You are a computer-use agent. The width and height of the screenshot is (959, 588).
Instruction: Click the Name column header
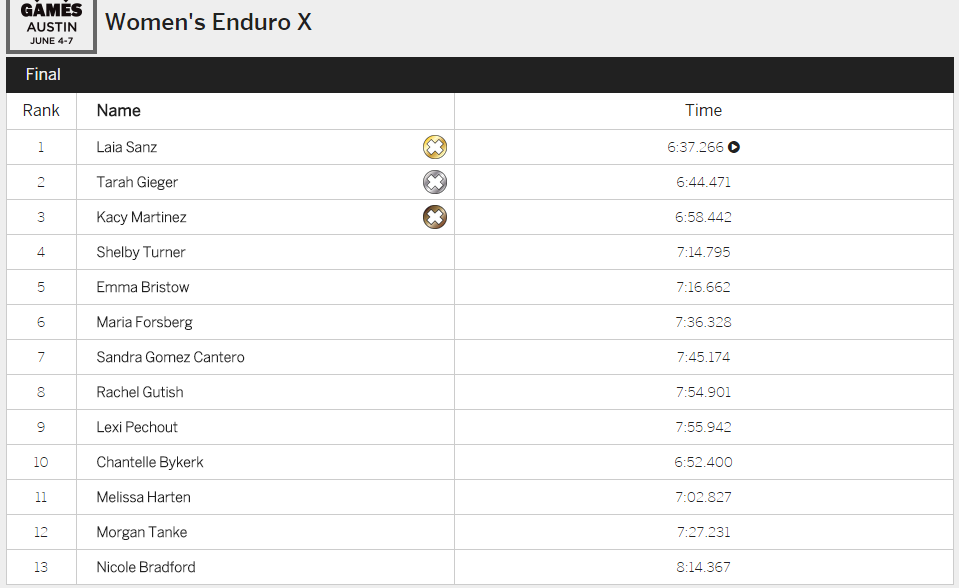(118, 111)
